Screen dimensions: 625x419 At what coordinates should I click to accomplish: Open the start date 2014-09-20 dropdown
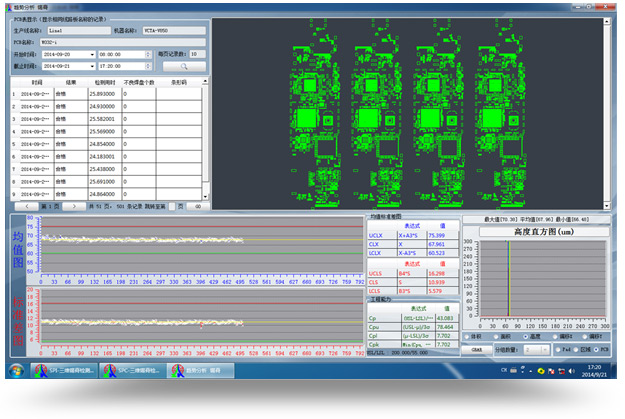pos(92,55)
